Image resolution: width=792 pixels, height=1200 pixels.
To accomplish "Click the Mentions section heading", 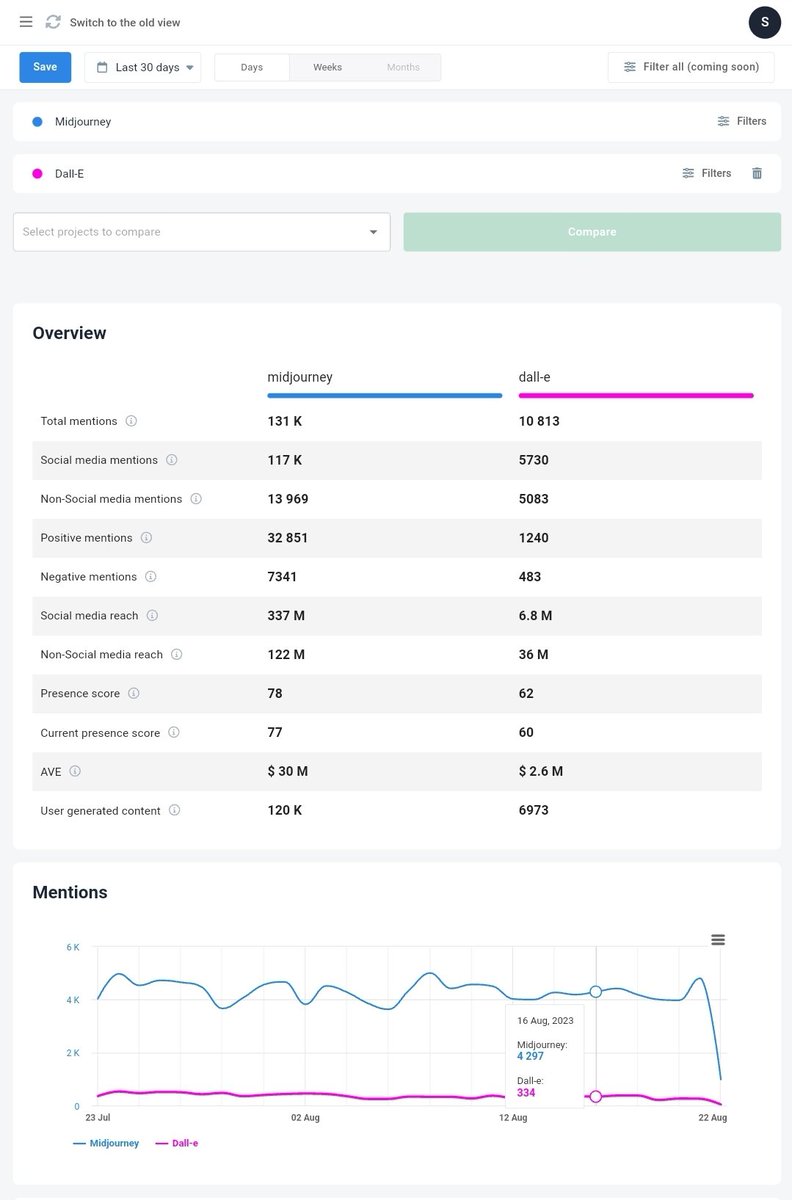I will (70, 892).
